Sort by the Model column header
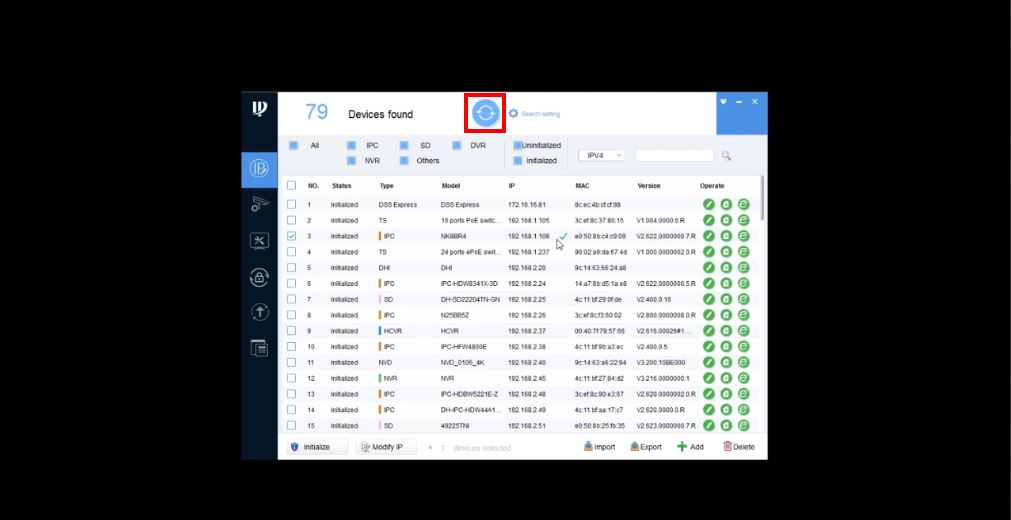The height and width of the screenshot is (520, 1011). 451,186
